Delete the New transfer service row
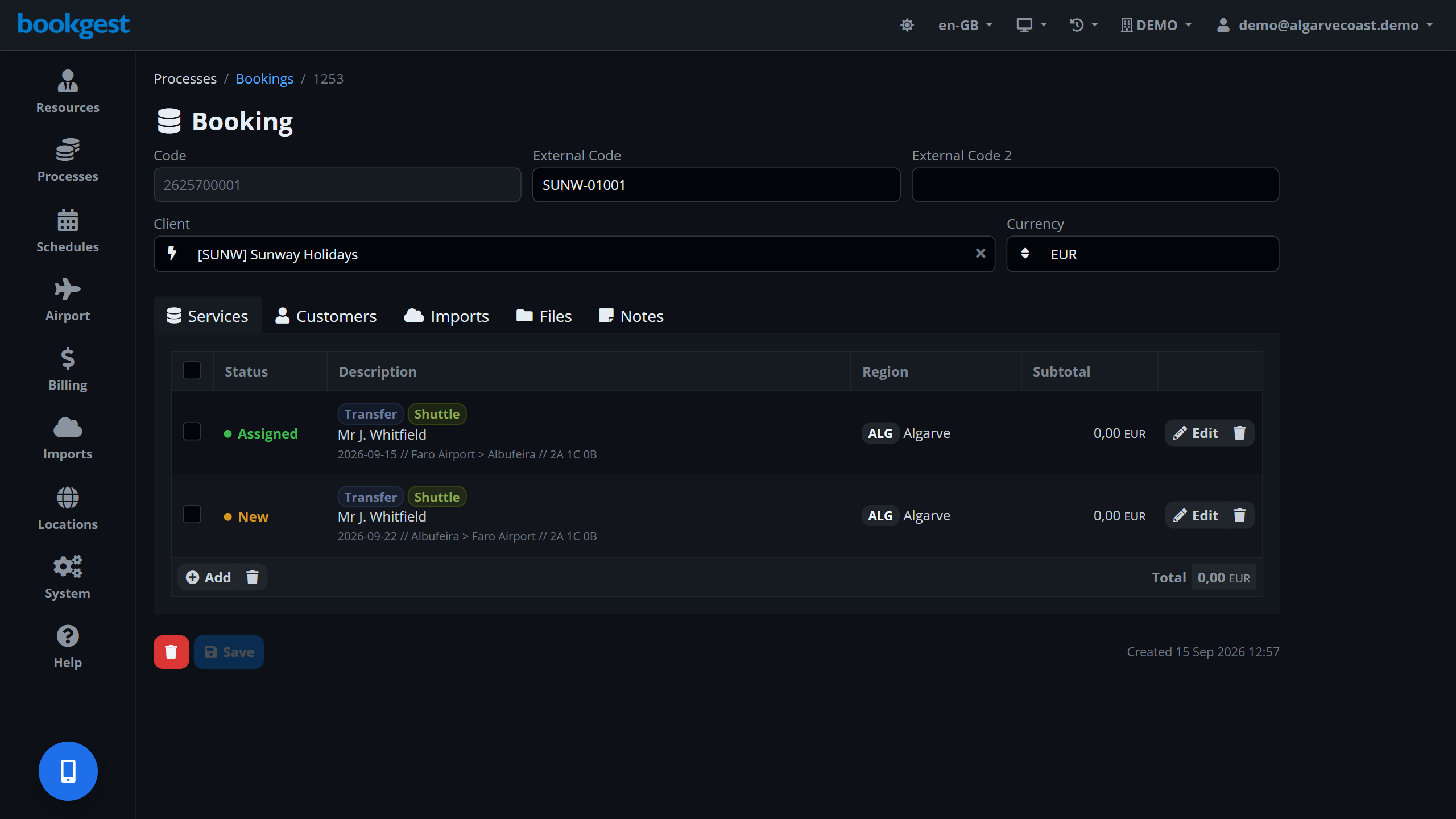This screenshot has height=819, width=1456. click(x=1239, y=516)
